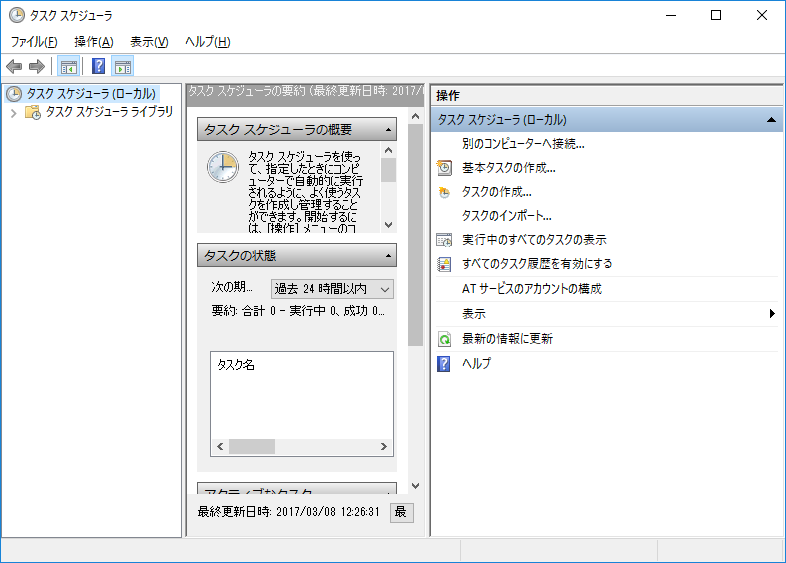Open the ヘルプ(H) menu
The image size is (786, 563).
click(208, 42)
